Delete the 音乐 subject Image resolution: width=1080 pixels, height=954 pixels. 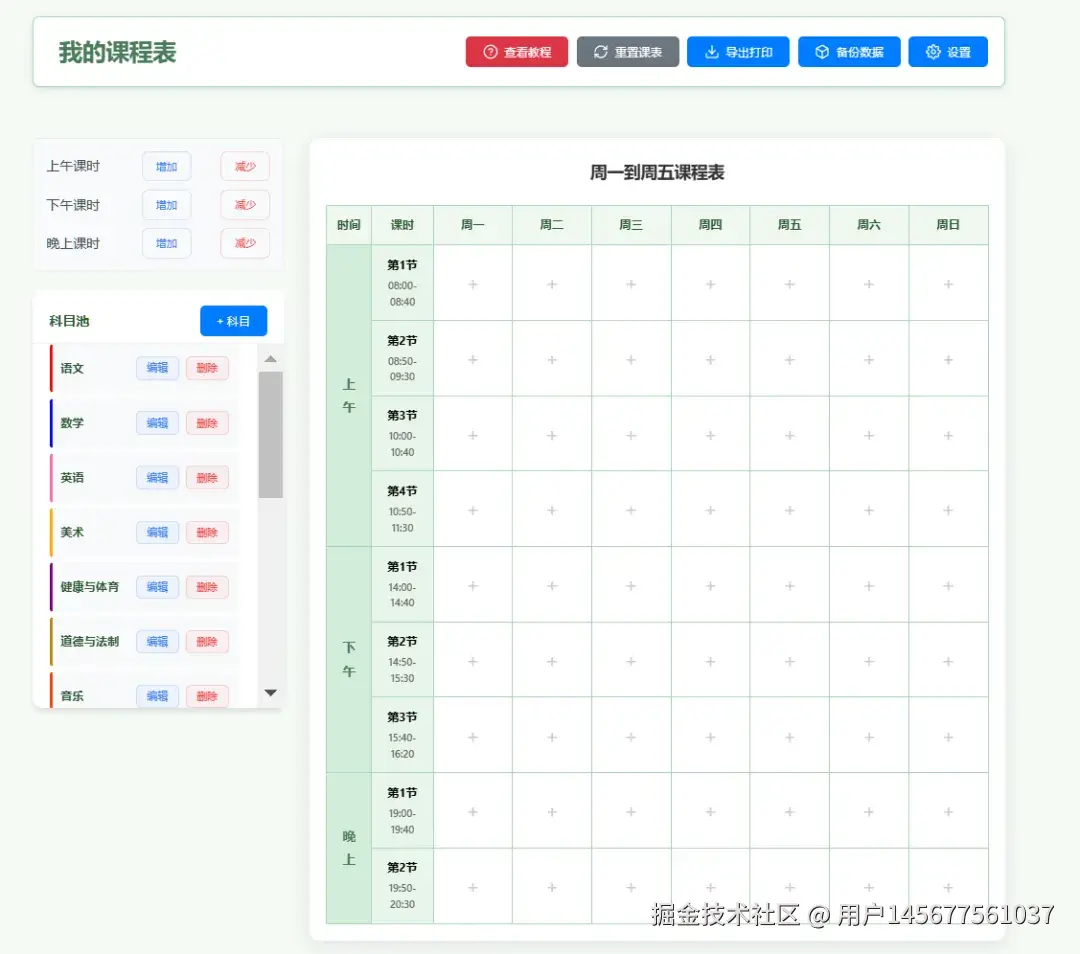point(206,695)
